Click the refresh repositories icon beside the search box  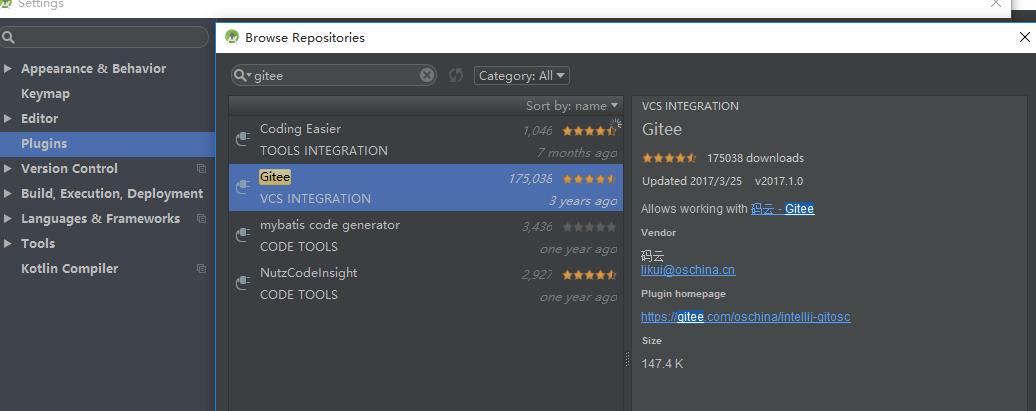pyautogui.click(x=456, y=75)
